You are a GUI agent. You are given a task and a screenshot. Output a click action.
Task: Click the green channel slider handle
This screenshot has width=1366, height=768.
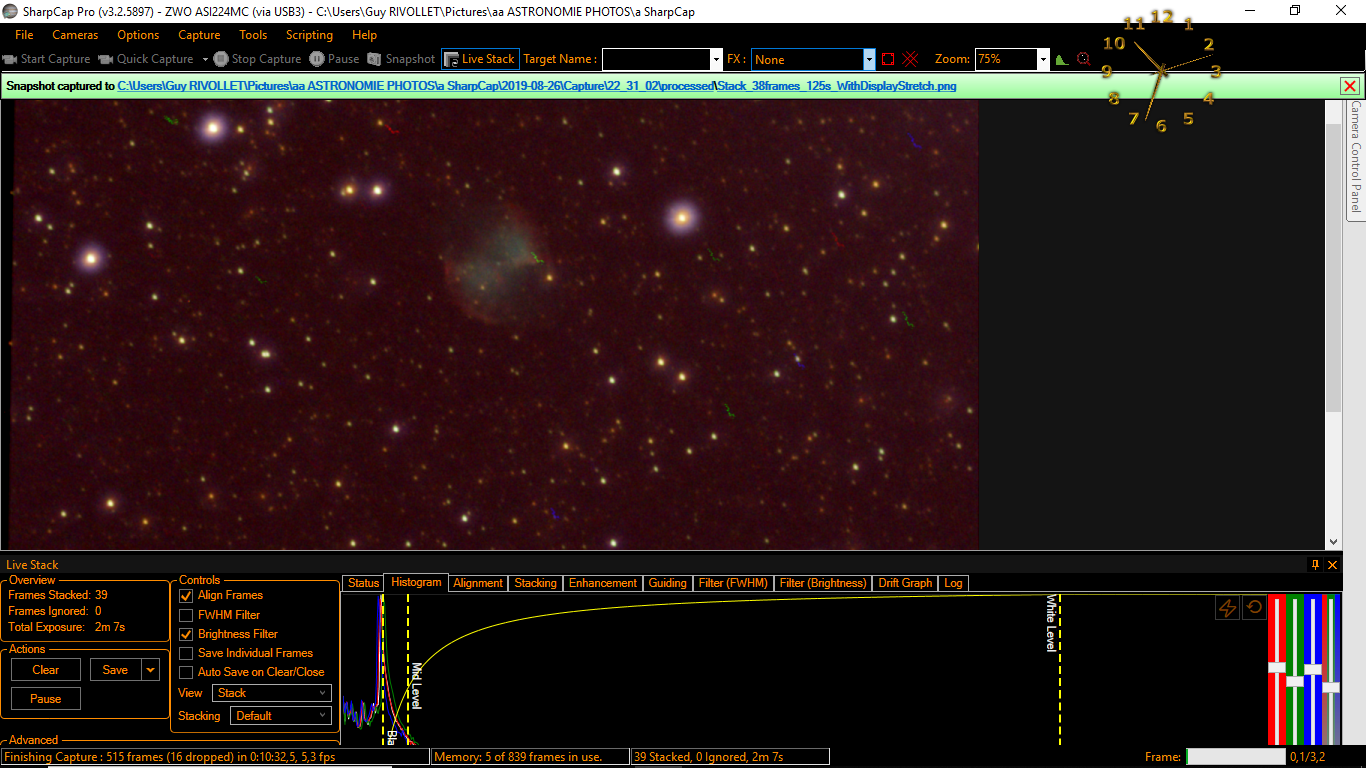pyautogui.click(x=1295, y=681)
